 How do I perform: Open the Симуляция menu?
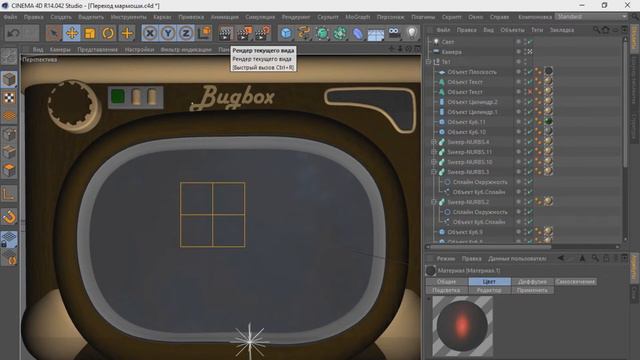[260, 17]
